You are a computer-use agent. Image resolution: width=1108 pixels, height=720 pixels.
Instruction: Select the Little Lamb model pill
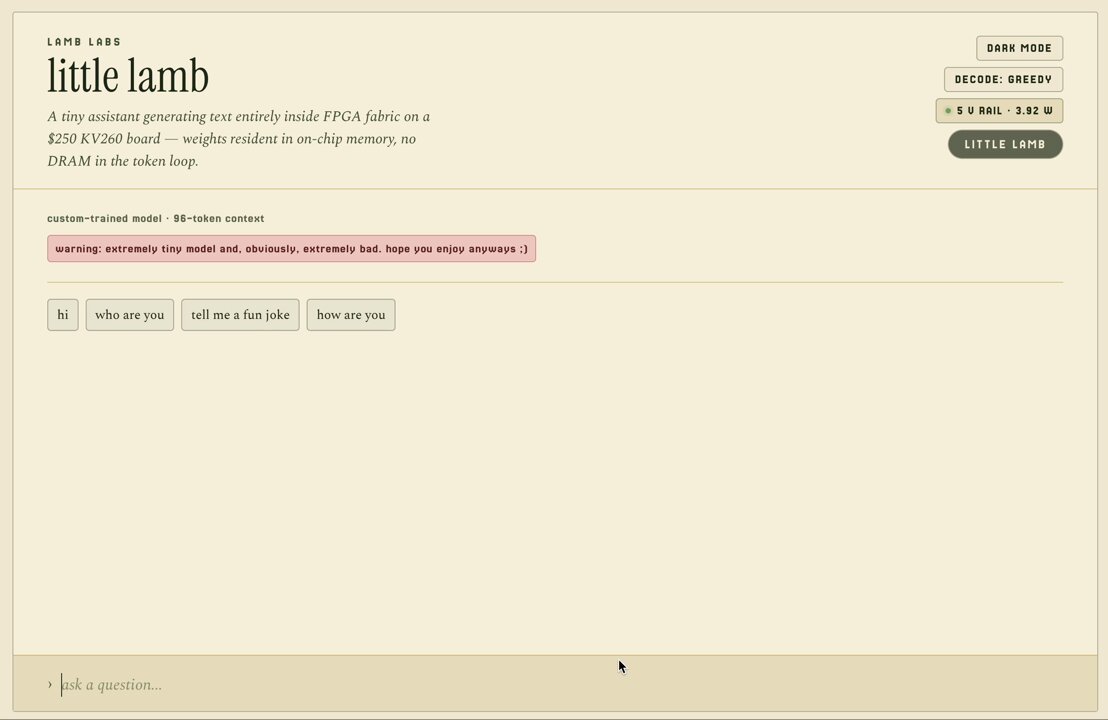[1005, 144]
